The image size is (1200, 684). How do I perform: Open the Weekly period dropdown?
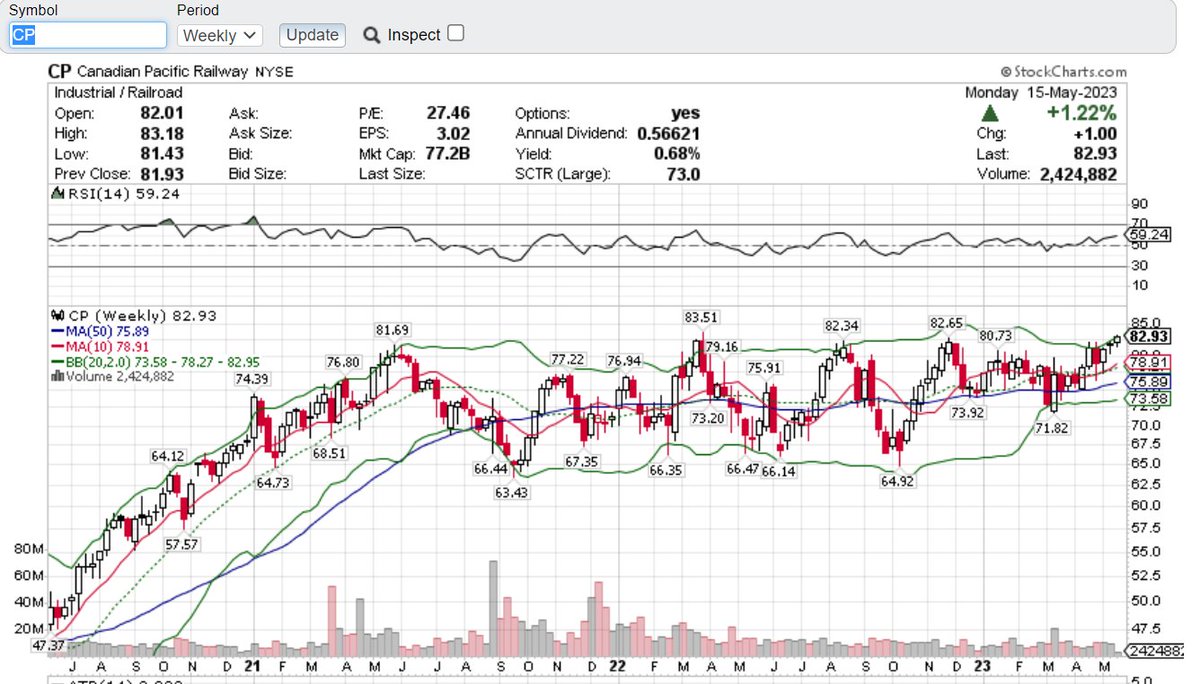pos(220,35)
